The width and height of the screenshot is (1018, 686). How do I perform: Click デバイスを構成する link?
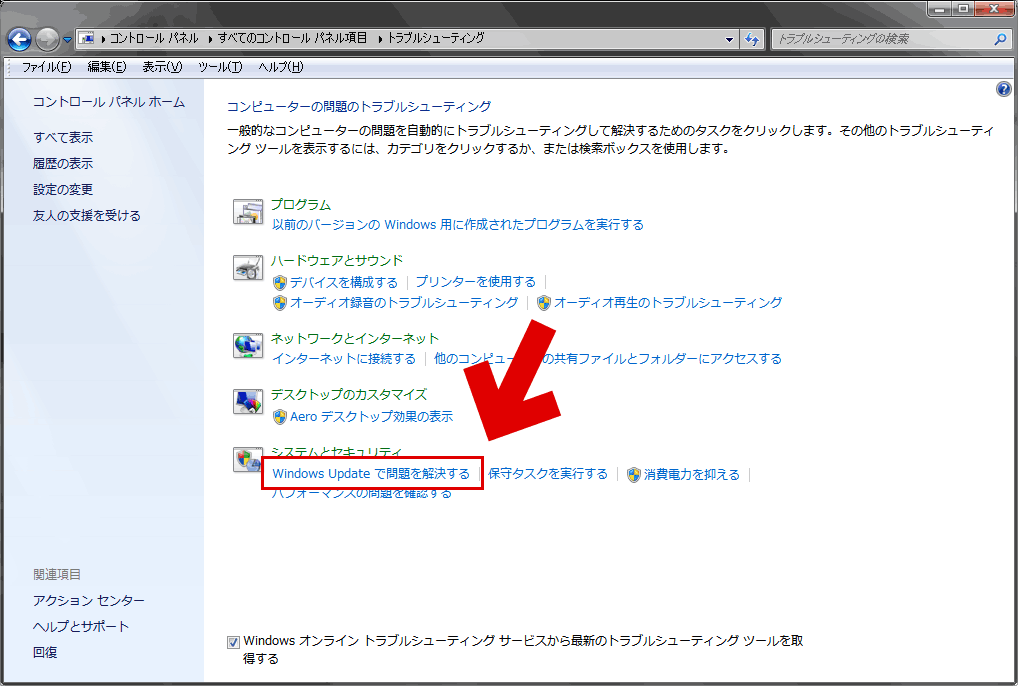[x=343, y=282]
